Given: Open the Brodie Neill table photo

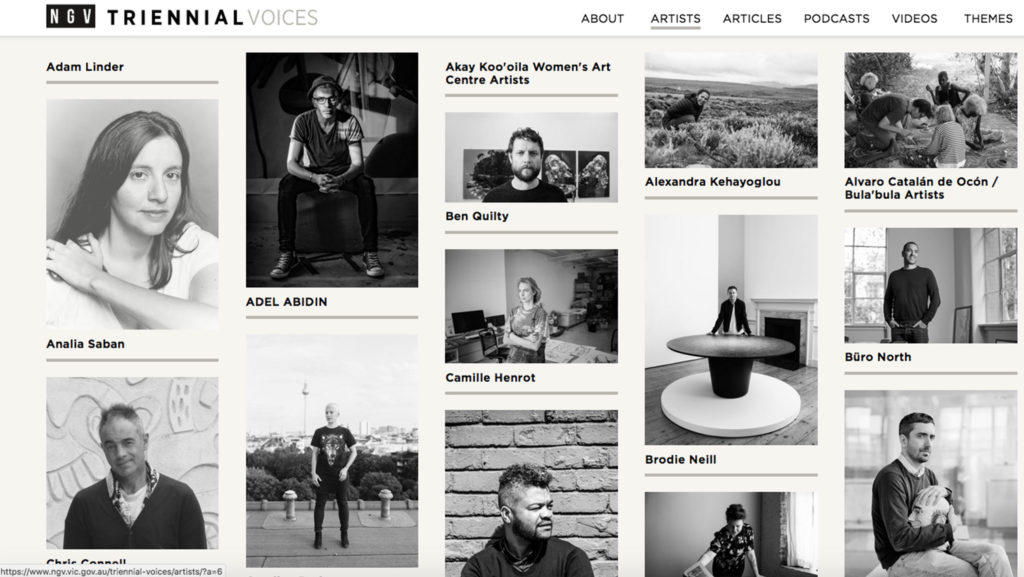Looking at the screenshot, I should (x=731, y=330).
